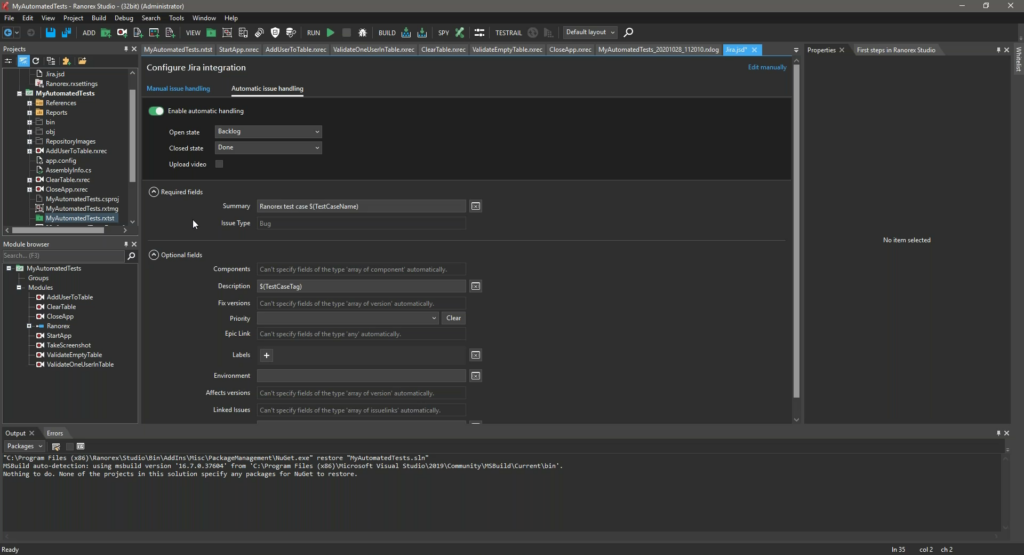Select app.config in Projects tree

(61, 161)
